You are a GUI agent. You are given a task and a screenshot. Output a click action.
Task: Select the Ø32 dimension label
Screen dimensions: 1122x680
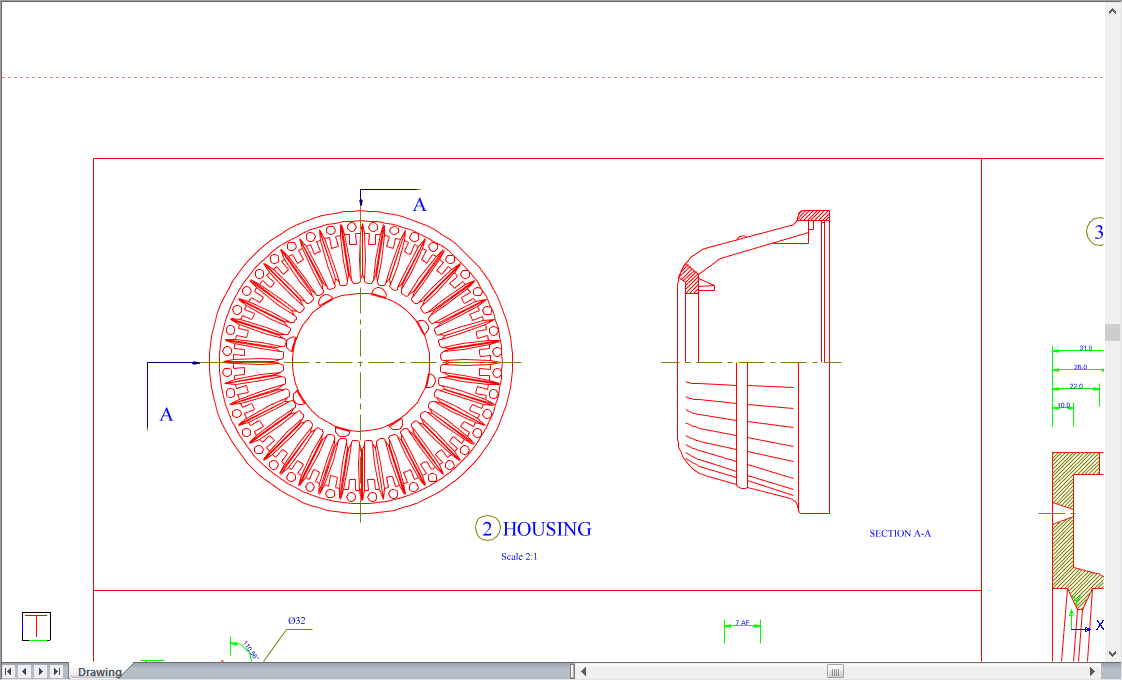296,621
